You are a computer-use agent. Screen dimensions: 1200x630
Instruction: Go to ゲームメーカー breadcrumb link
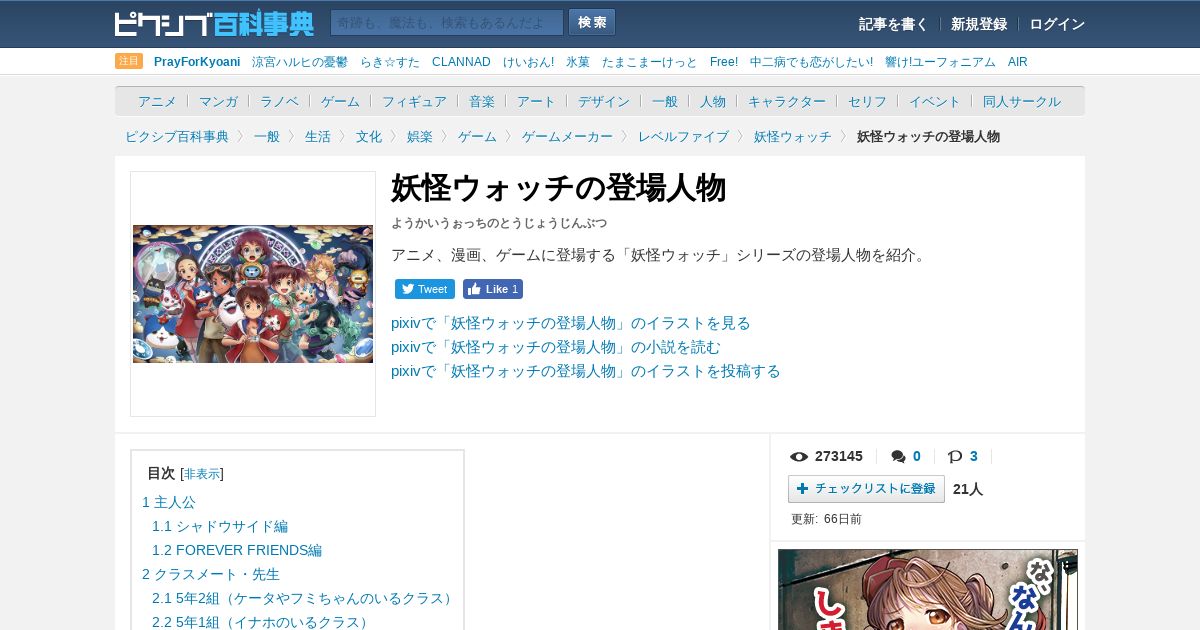[567, 137]
